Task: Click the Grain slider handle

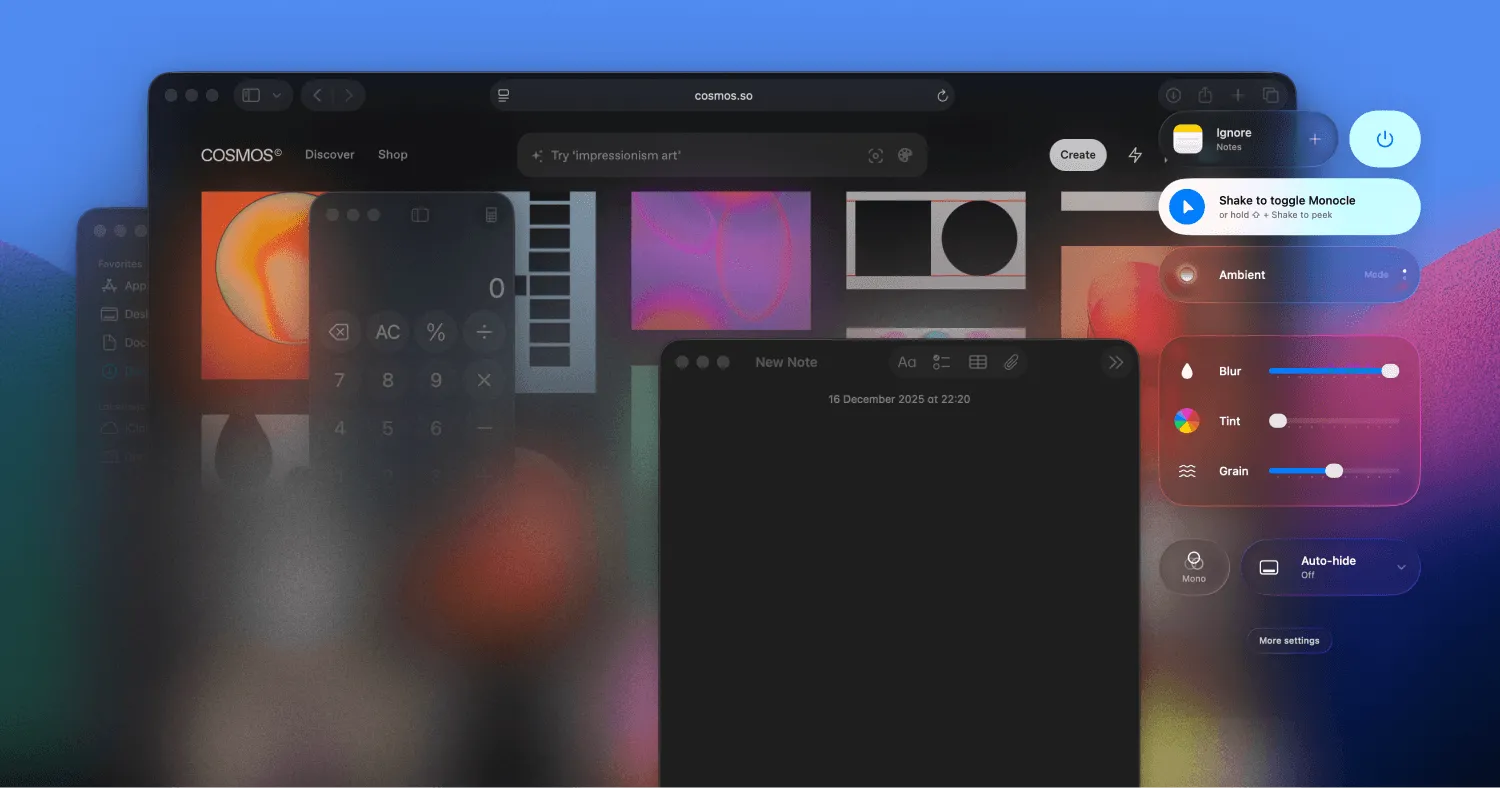Action: coord(1334,471)
